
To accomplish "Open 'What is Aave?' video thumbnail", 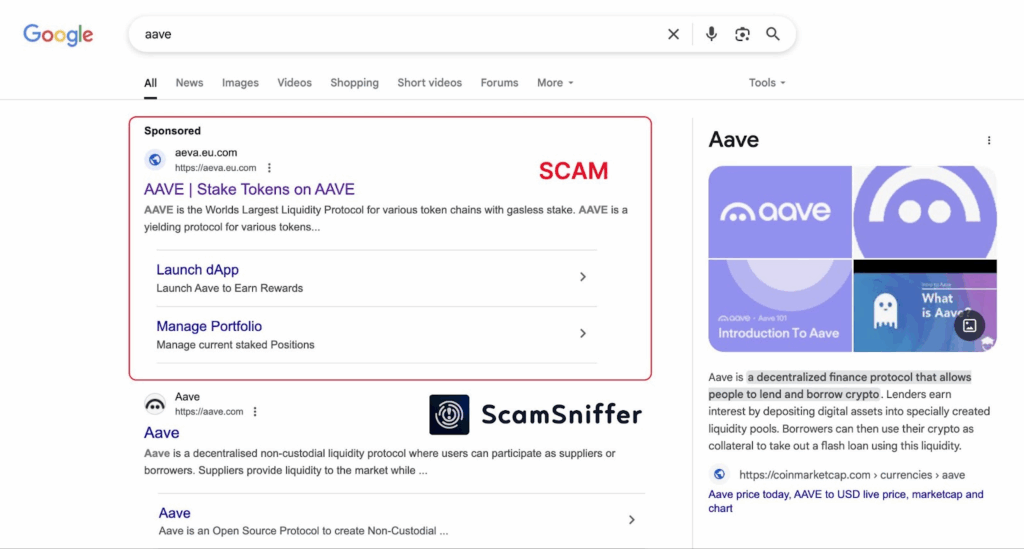I will 925,306.
